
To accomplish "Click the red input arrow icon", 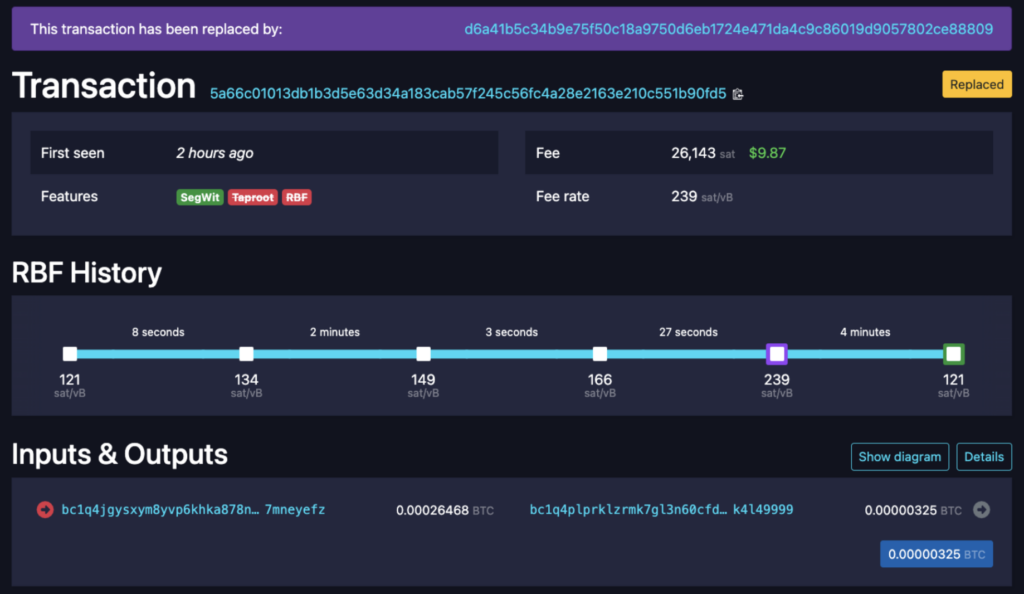I will click(x=45, y=510).
